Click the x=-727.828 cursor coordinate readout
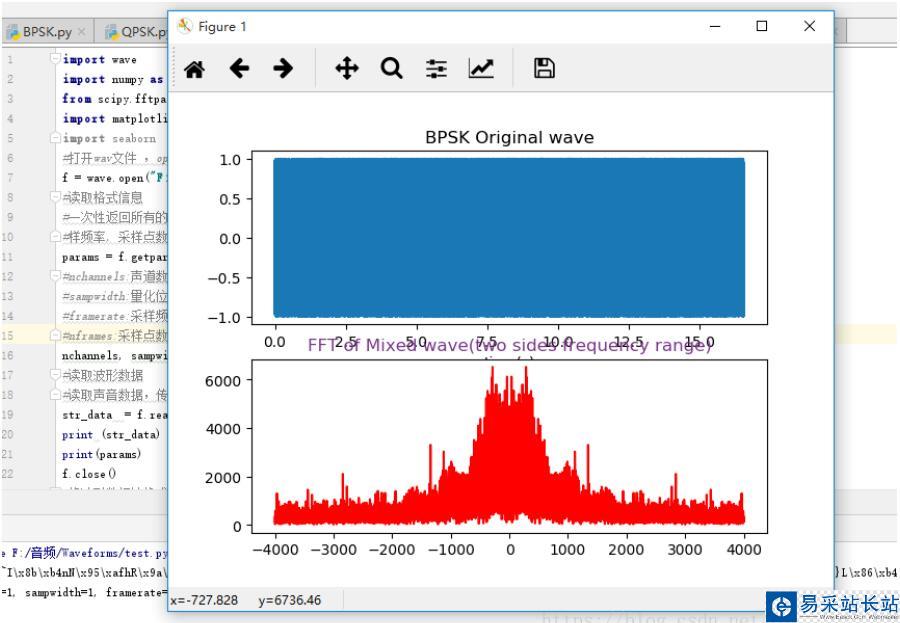Viewport: 900px width, 623px height. tap(204, 601)
